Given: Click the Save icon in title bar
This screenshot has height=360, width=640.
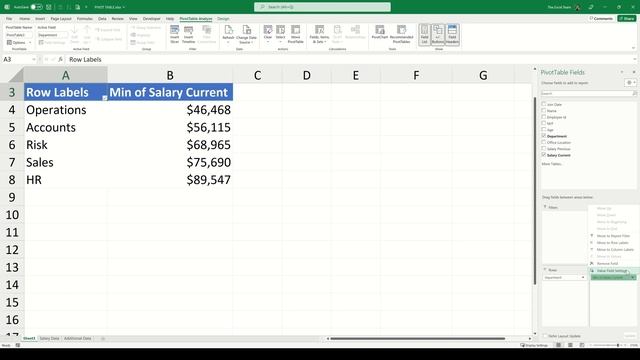Looking at the screenshot, I should [49, 7].
